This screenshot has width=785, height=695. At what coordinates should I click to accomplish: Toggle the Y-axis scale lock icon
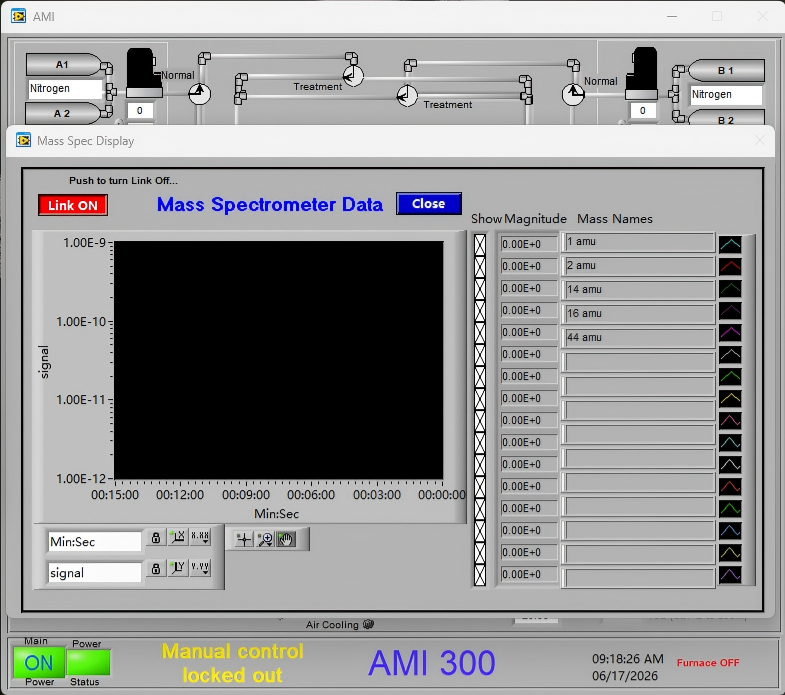[x=156, y=568]
